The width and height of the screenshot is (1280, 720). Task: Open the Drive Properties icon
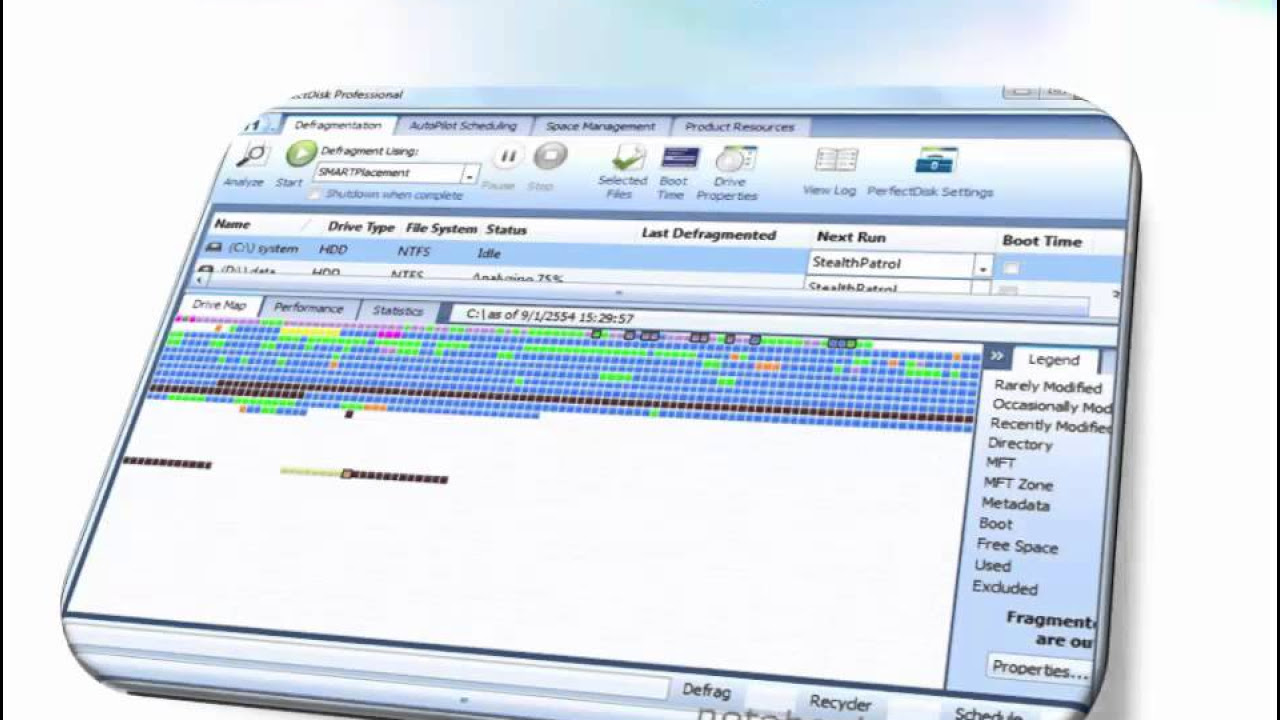(x=736, y=159)
